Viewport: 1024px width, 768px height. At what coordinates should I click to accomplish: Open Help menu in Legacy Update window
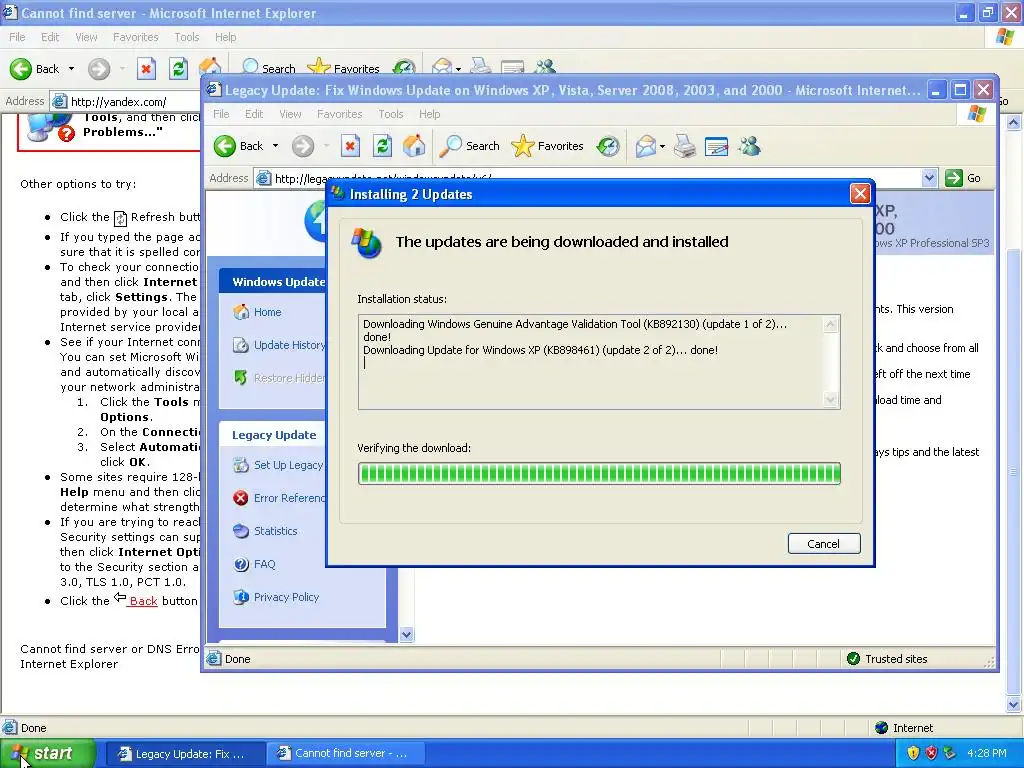click(429, 114)
